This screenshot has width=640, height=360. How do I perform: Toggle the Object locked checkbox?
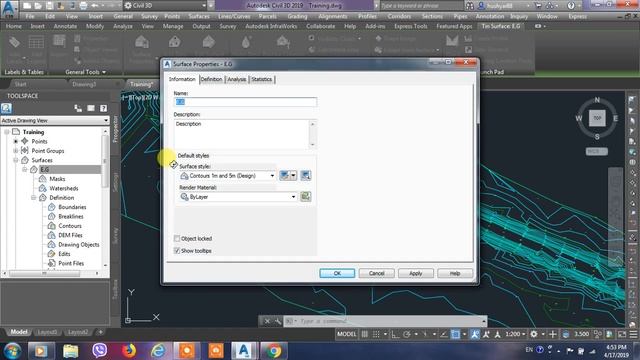(177, 238)
